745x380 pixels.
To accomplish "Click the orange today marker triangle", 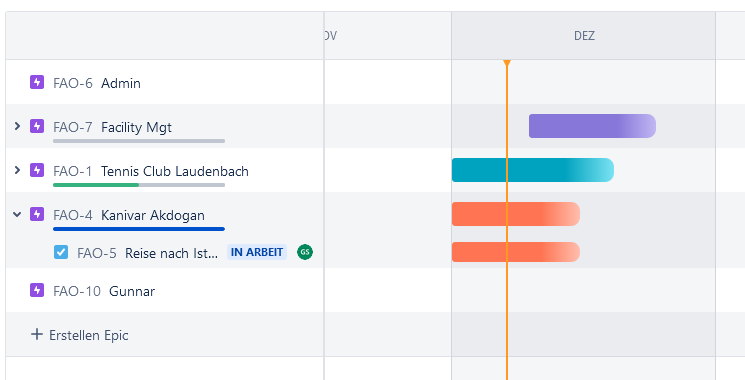I will 507,63.
